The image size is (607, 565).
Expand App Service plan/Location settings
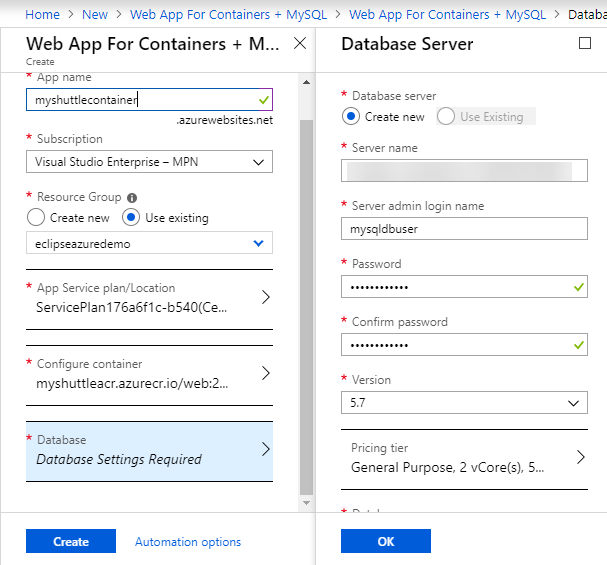point(149,298)
